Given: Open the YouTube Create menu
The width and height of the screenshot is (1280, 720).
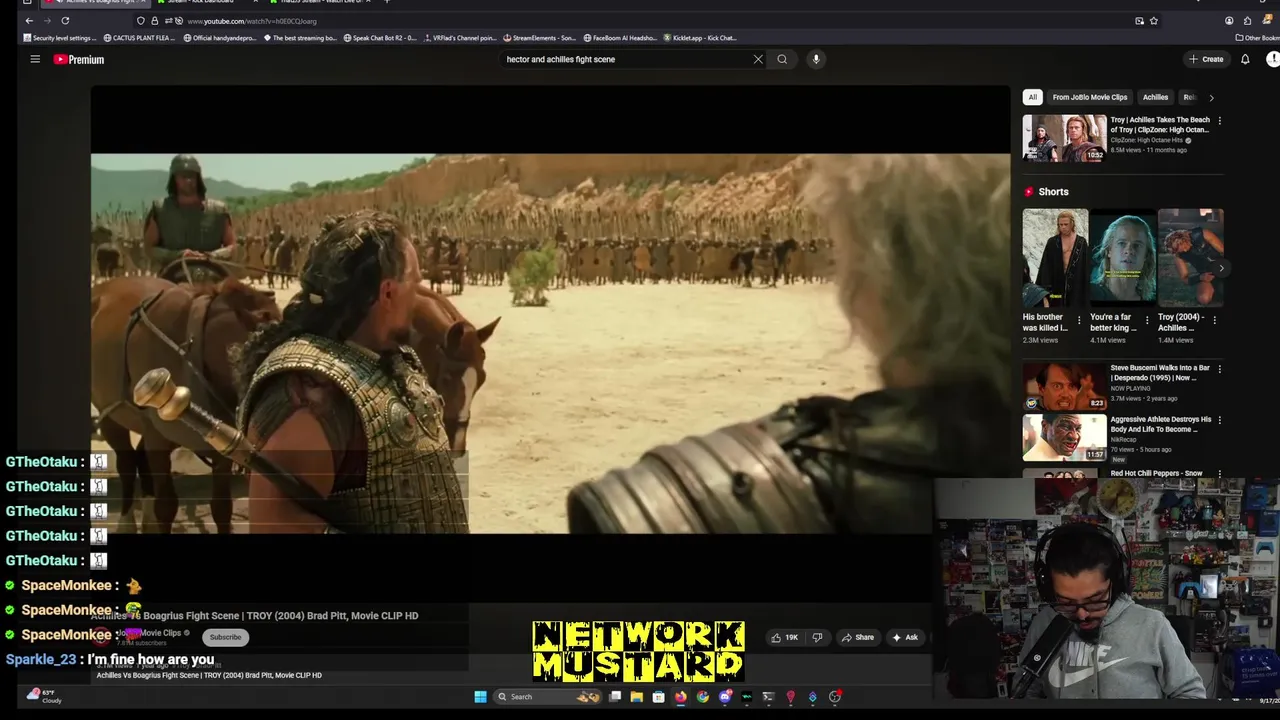Looking at the screenshot, I should pos(1206,59).
